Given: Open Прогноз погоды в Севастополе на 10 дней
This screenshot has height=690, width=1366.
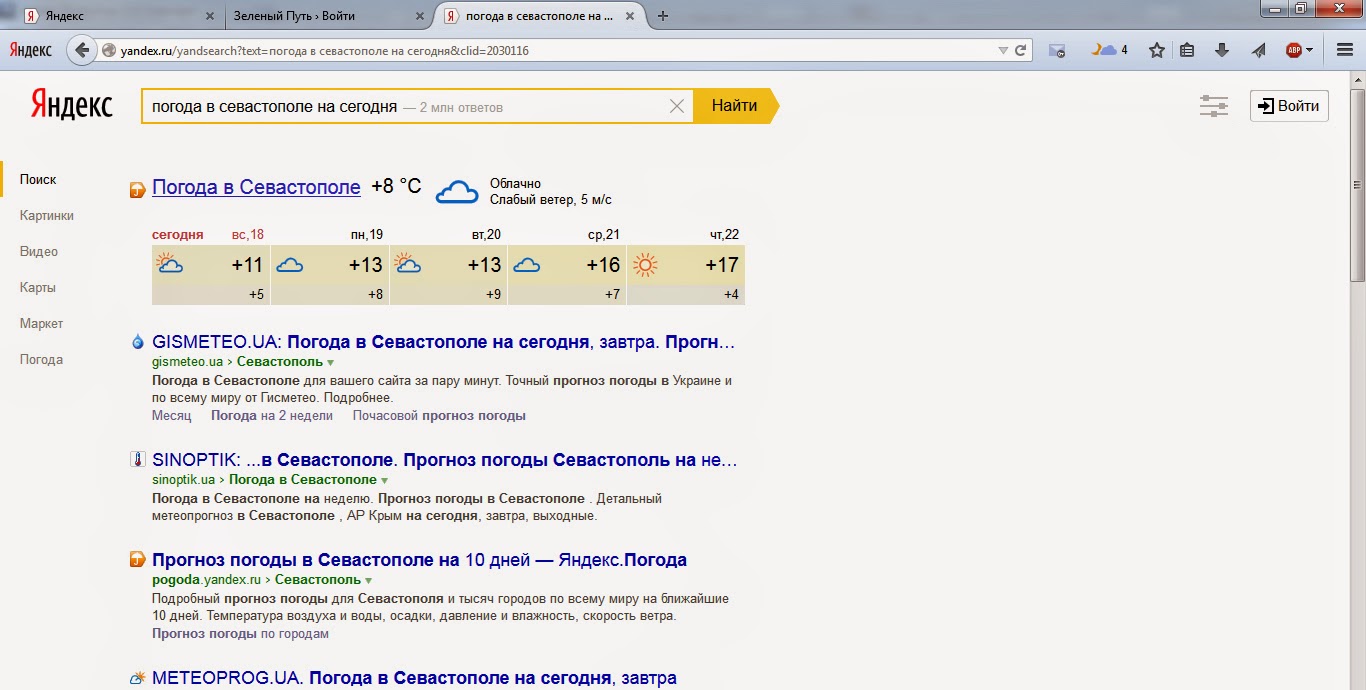Looking at the screenshot, I should coord(419,559).
